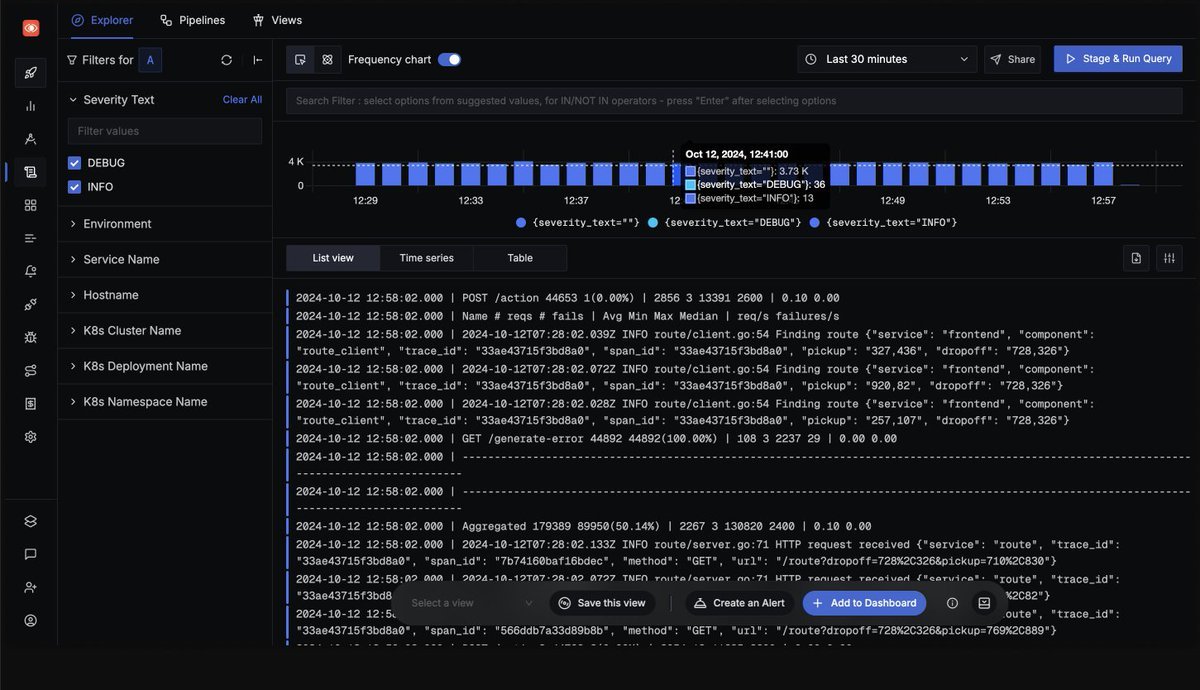Open Settings via the gear sidebar icon
1200x690 pixels.
click(x=31, y=437)
